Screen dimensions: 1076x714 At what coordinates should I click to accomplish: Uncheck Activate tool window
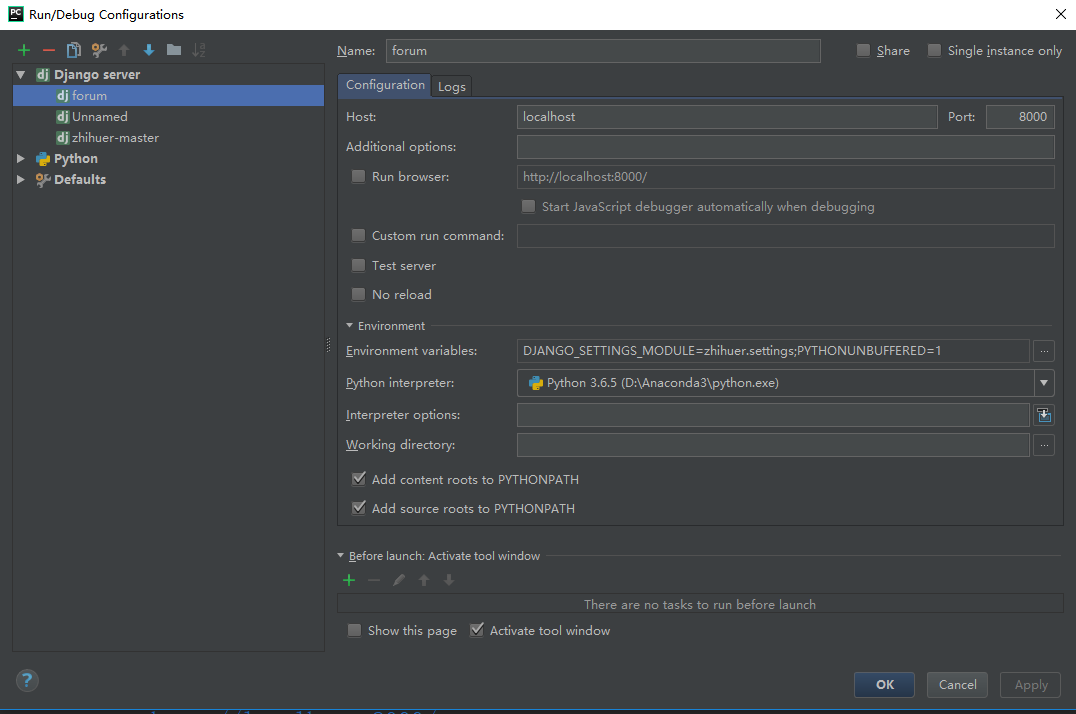(x=476, y=630)
